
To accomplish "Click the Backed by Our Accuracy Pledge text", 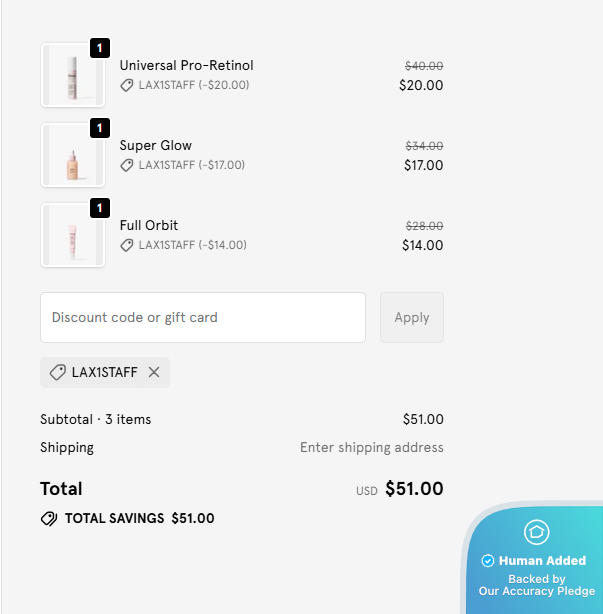I will [536, 585].
